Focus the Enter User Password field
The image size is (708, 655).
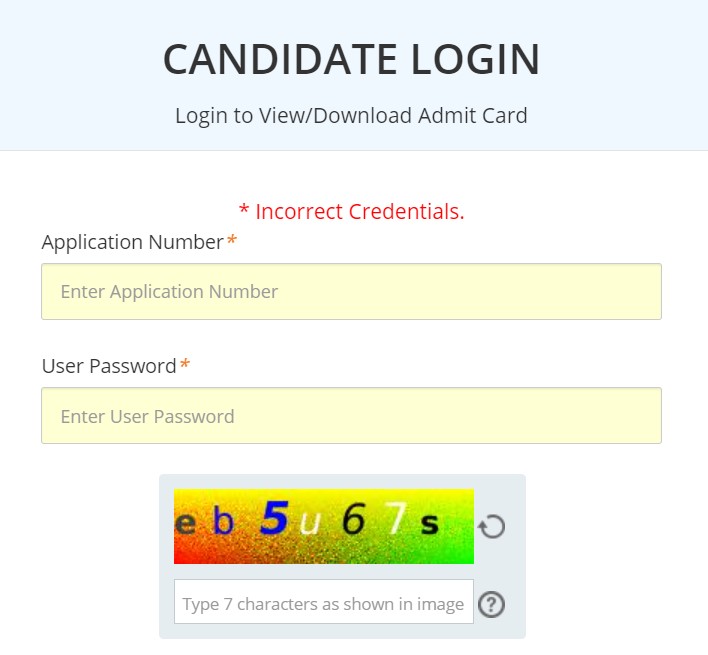click(351, 415)
